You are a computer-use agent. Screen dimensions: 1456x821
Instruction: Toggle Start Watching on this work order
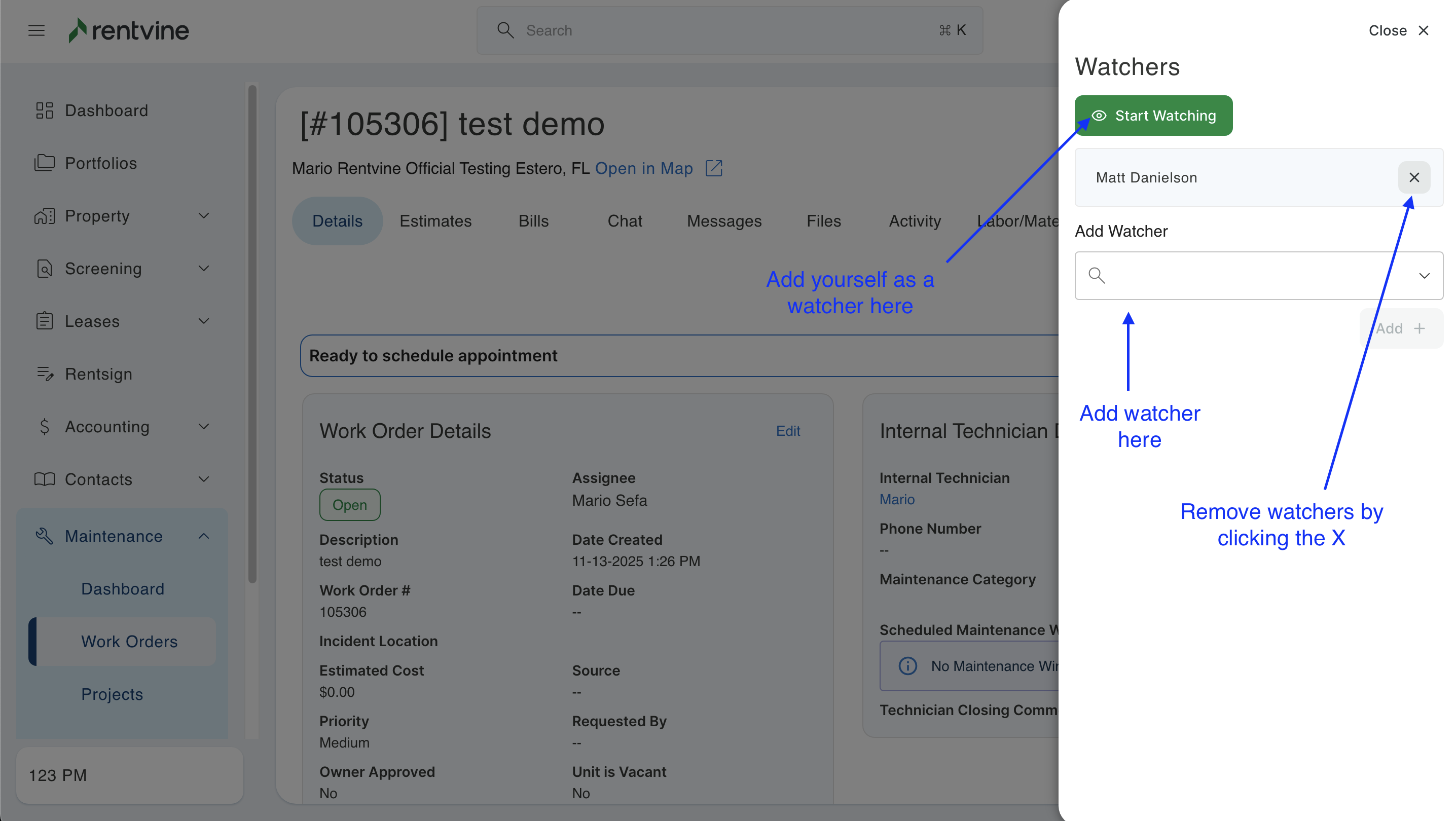click(1153, 115)
